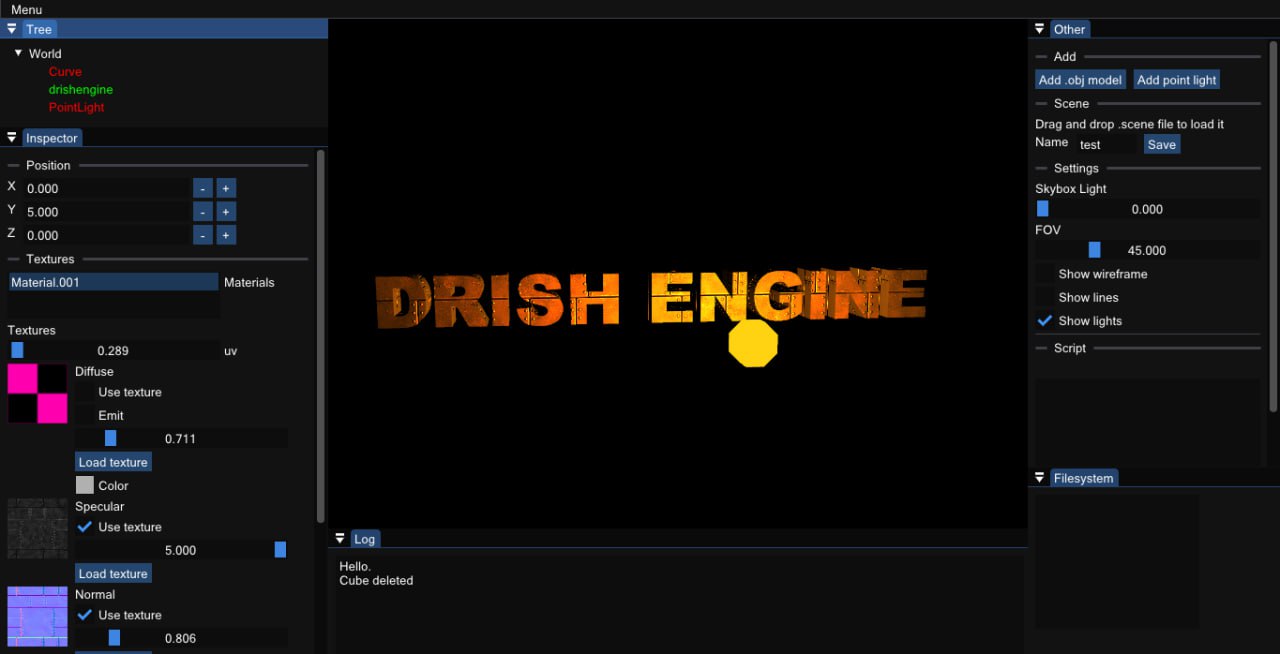Collapse the Other panel chevron icon
The image size is (1280, 654).
(1039, 29)
